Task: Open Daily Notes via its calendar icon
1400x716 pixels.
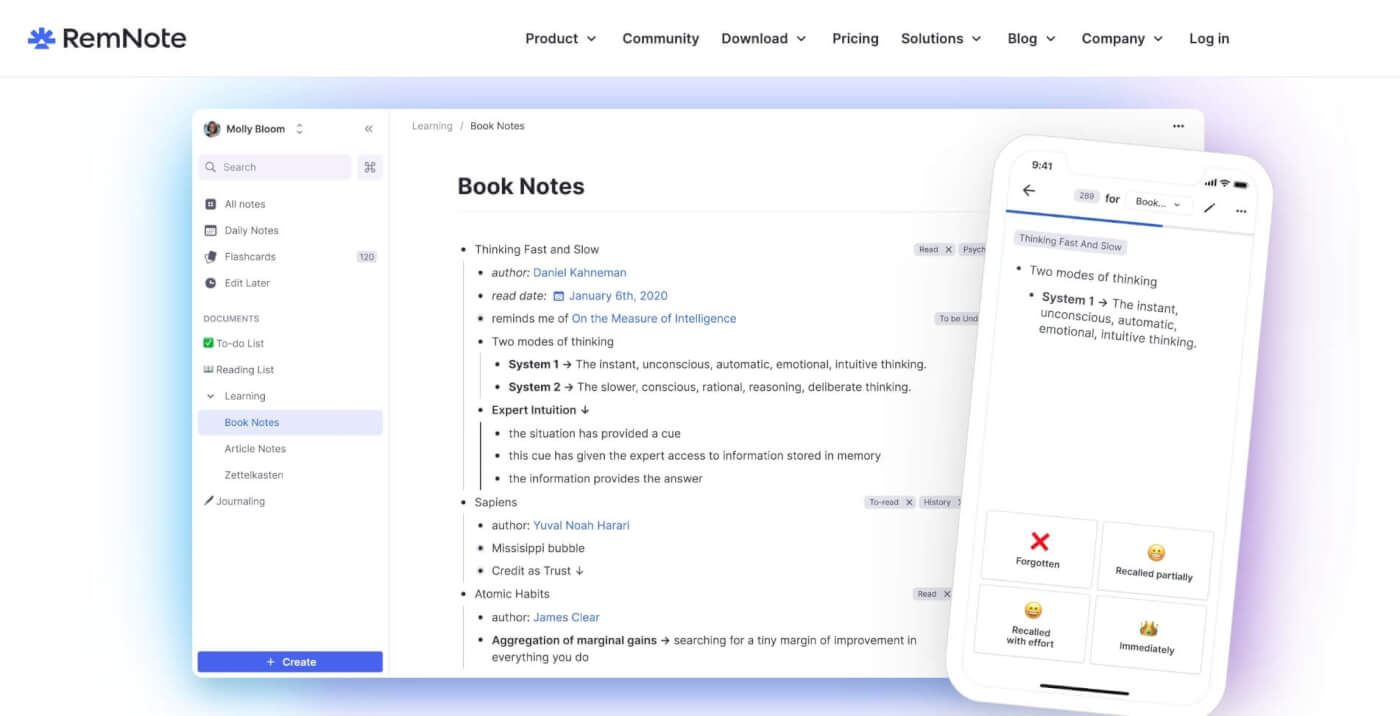Action: click(212, 230)
